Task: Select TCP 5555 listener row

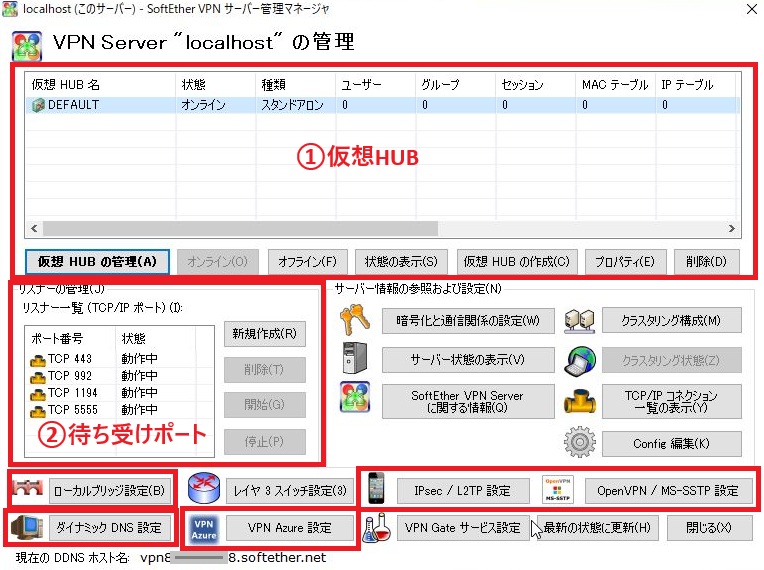Action: (x=119, y=411)
